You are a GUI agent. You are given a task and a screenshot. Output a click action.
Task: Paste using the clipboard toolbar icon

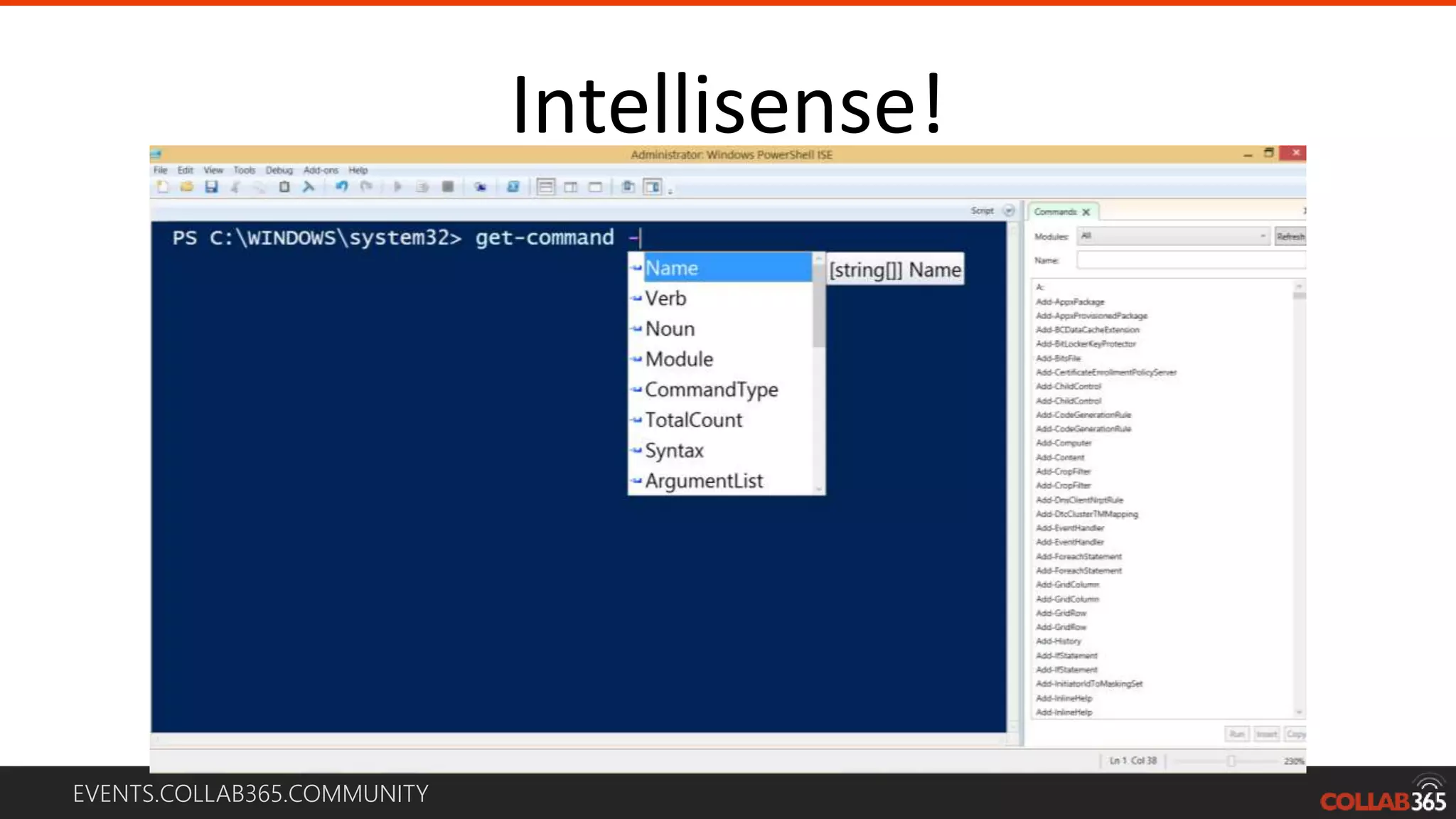point(284,187)
